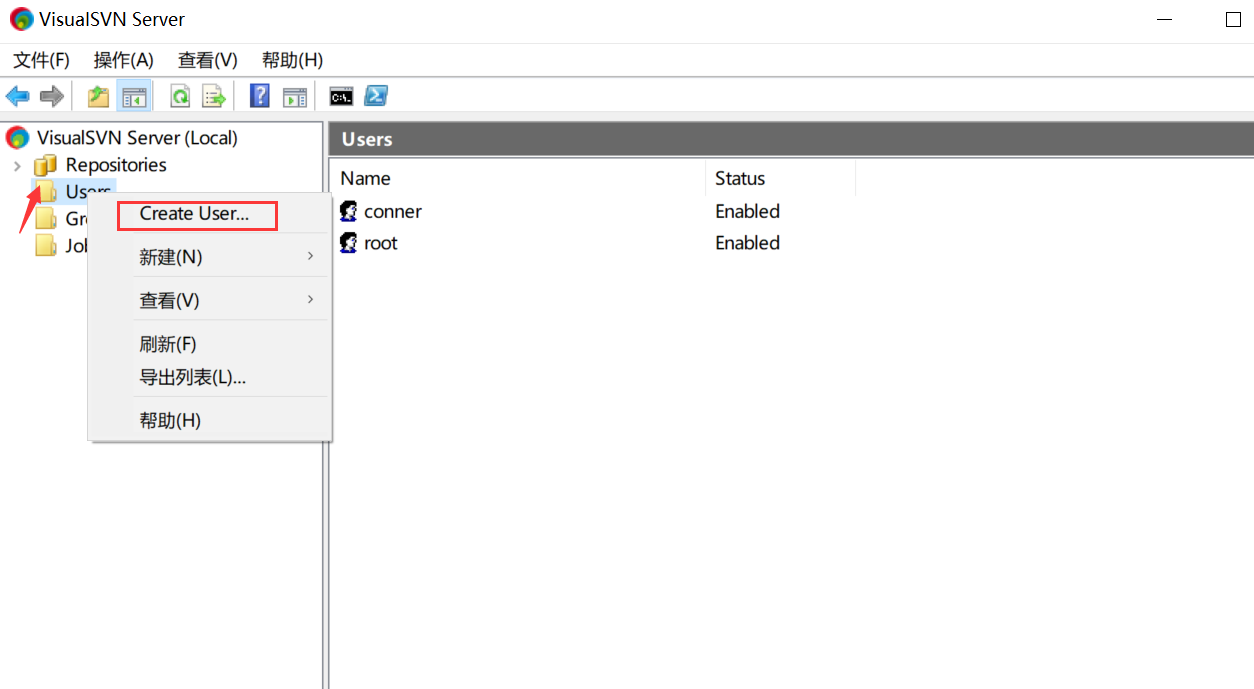
Task: Expand the Repositories tree node
Action: tap(17, 165)
